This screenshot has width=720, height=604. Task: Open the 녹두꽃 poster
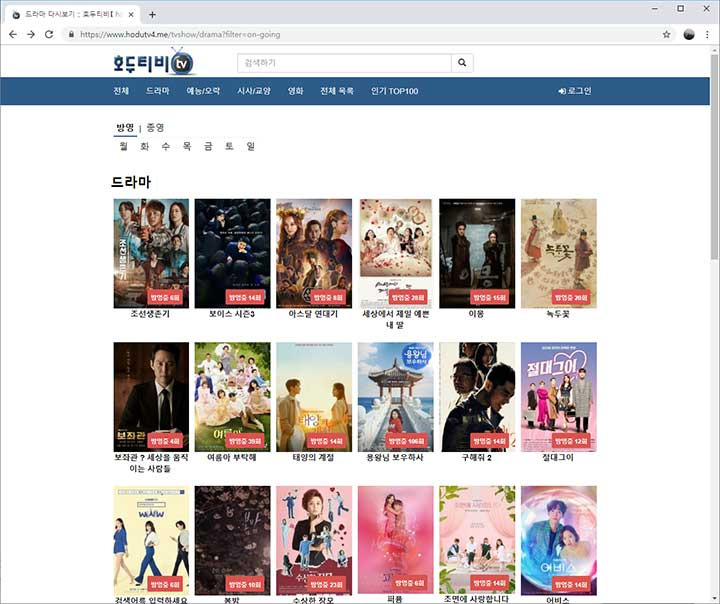559,253
